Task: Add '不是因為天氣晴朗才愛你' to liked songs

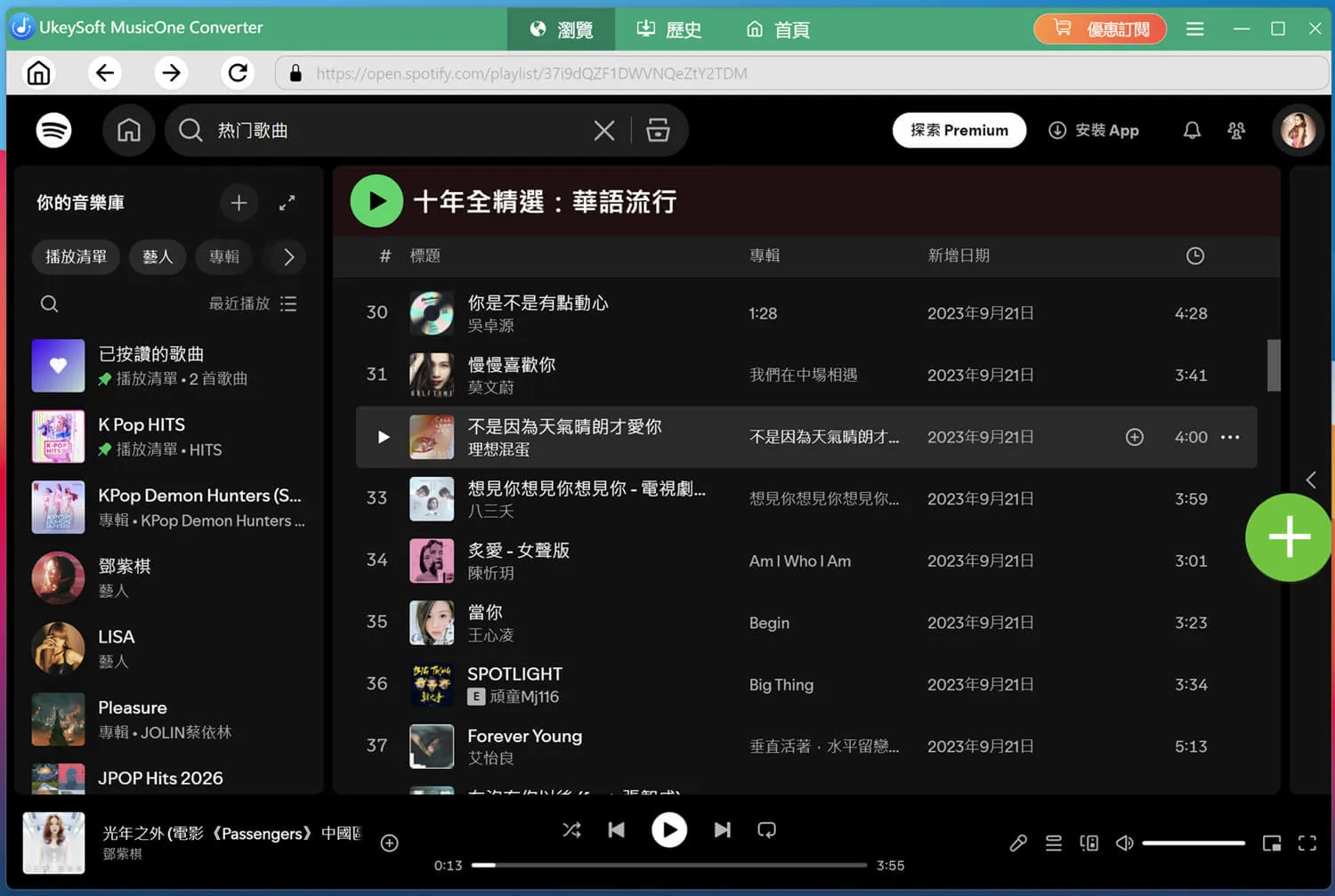Action: coord(1135,437)
